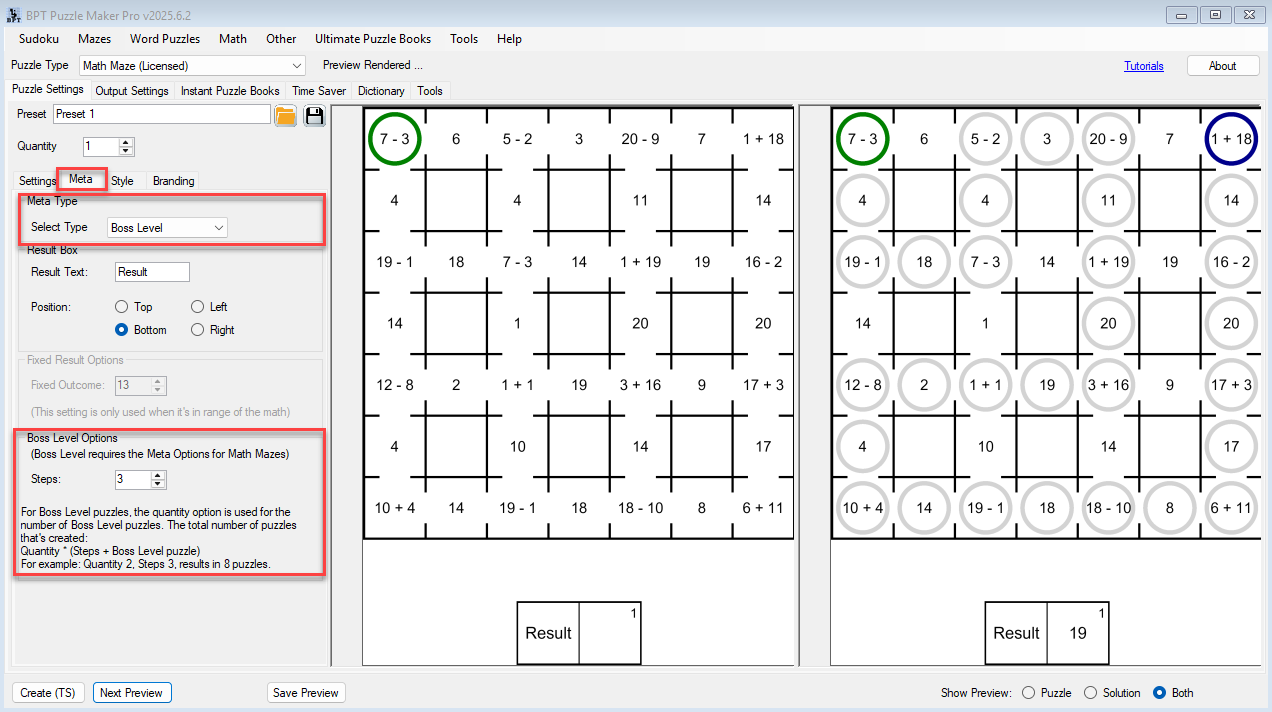Viewport: 1272px width, 712px height.
Task: Open the Ultimate Puzzle Books menu
Action: tap(373, 39)
